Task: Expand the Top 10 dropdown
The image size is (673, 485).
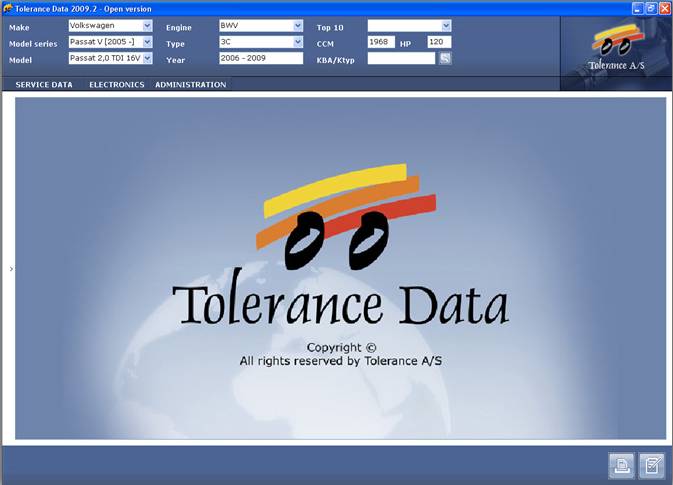Action: click(x=446, y=26)
